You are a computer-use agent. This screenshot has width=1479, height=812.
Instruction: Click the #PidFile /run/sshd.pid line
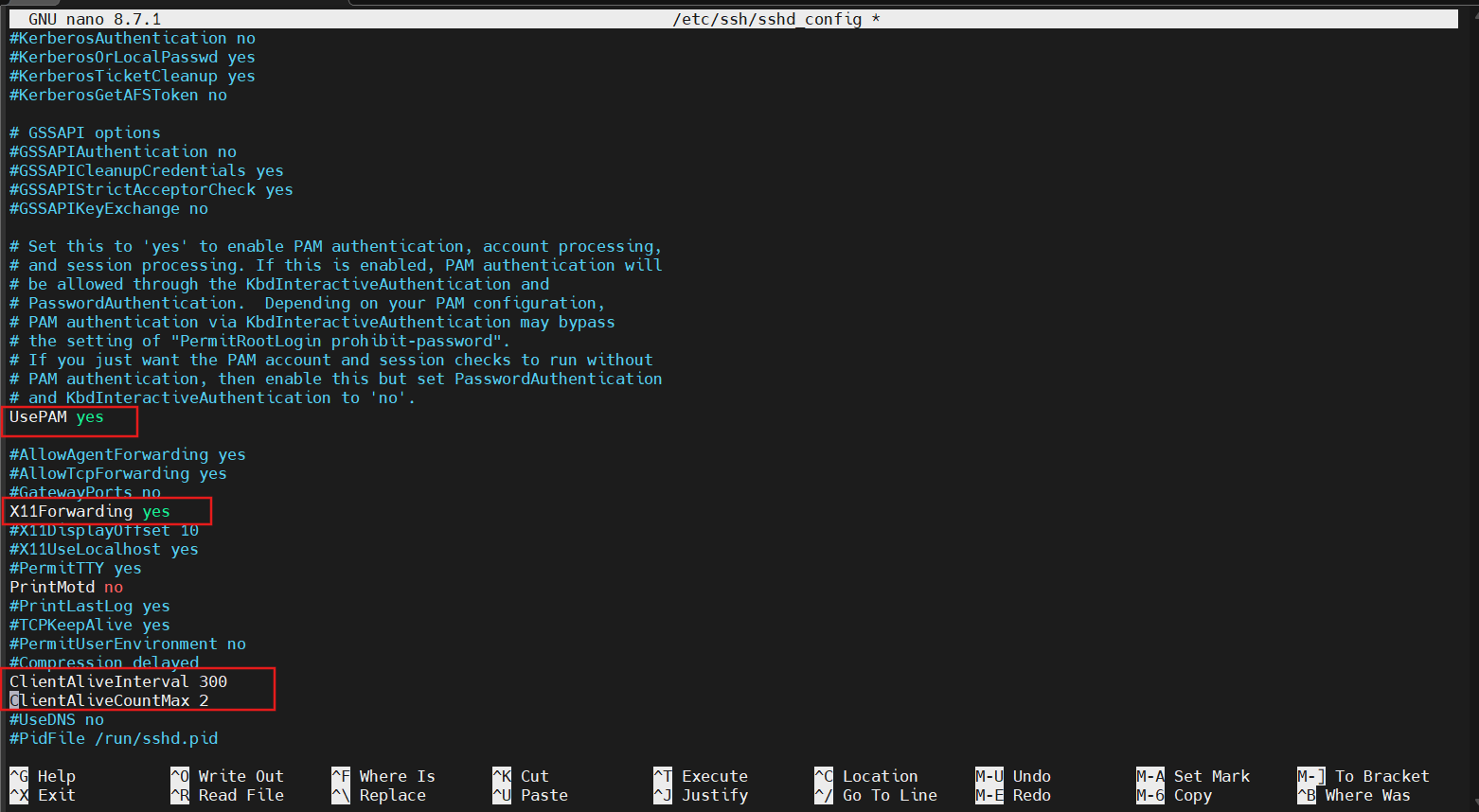(114, 738)
